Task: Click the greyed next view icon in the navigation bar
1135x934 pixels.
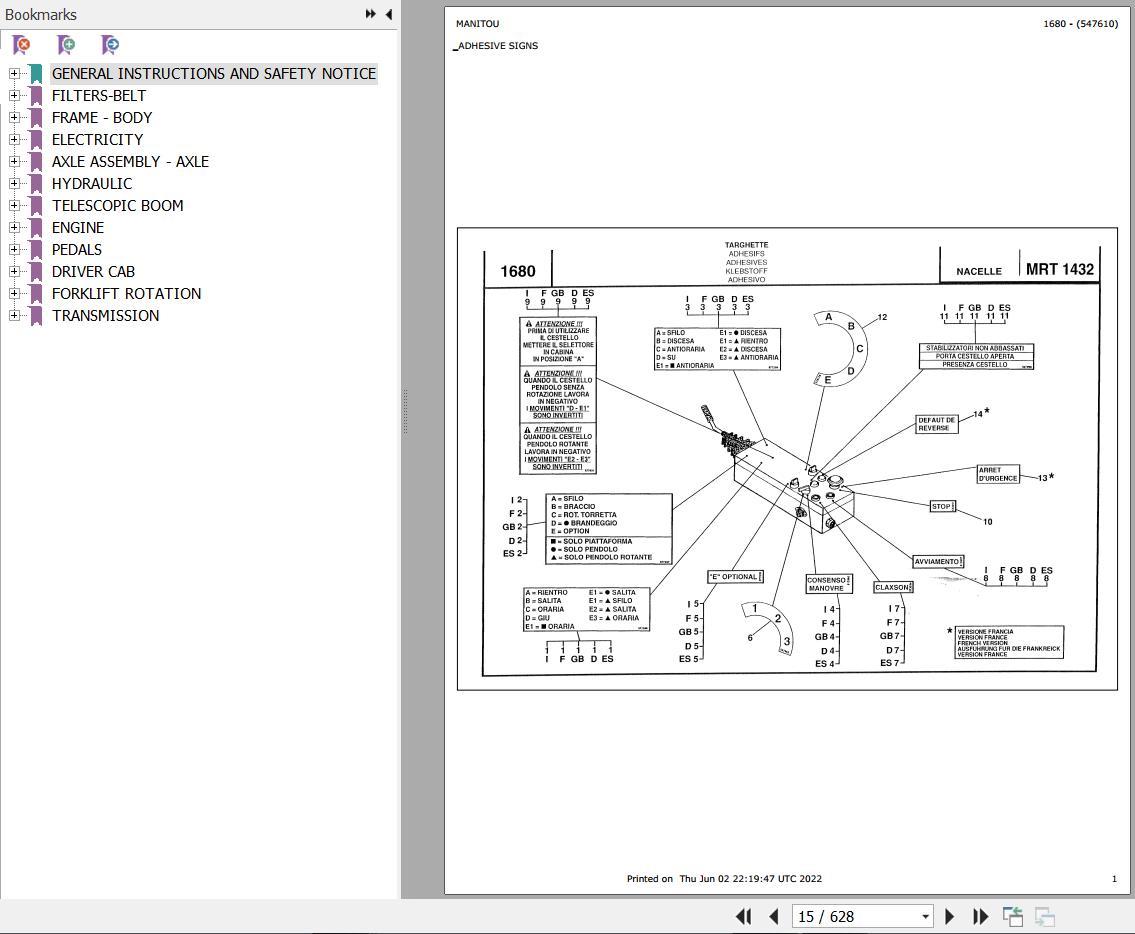Action: (x=1045, y=917)
